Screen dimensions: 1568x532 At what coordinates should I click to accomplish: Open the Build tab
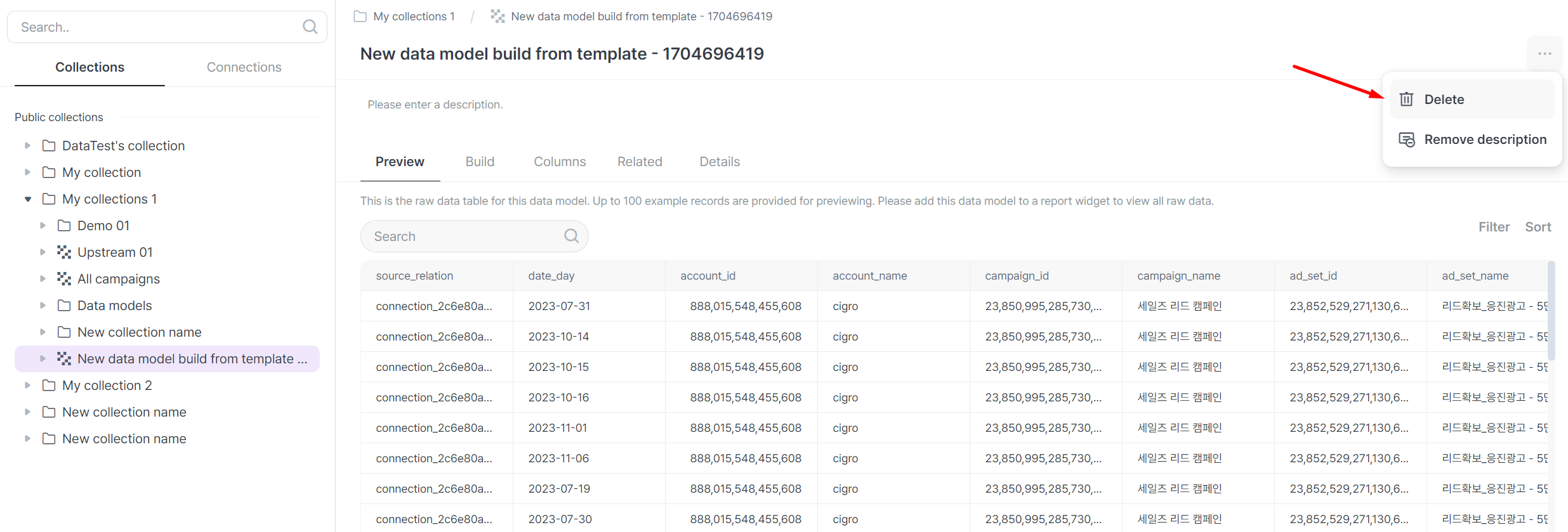[x=479, y=162]
